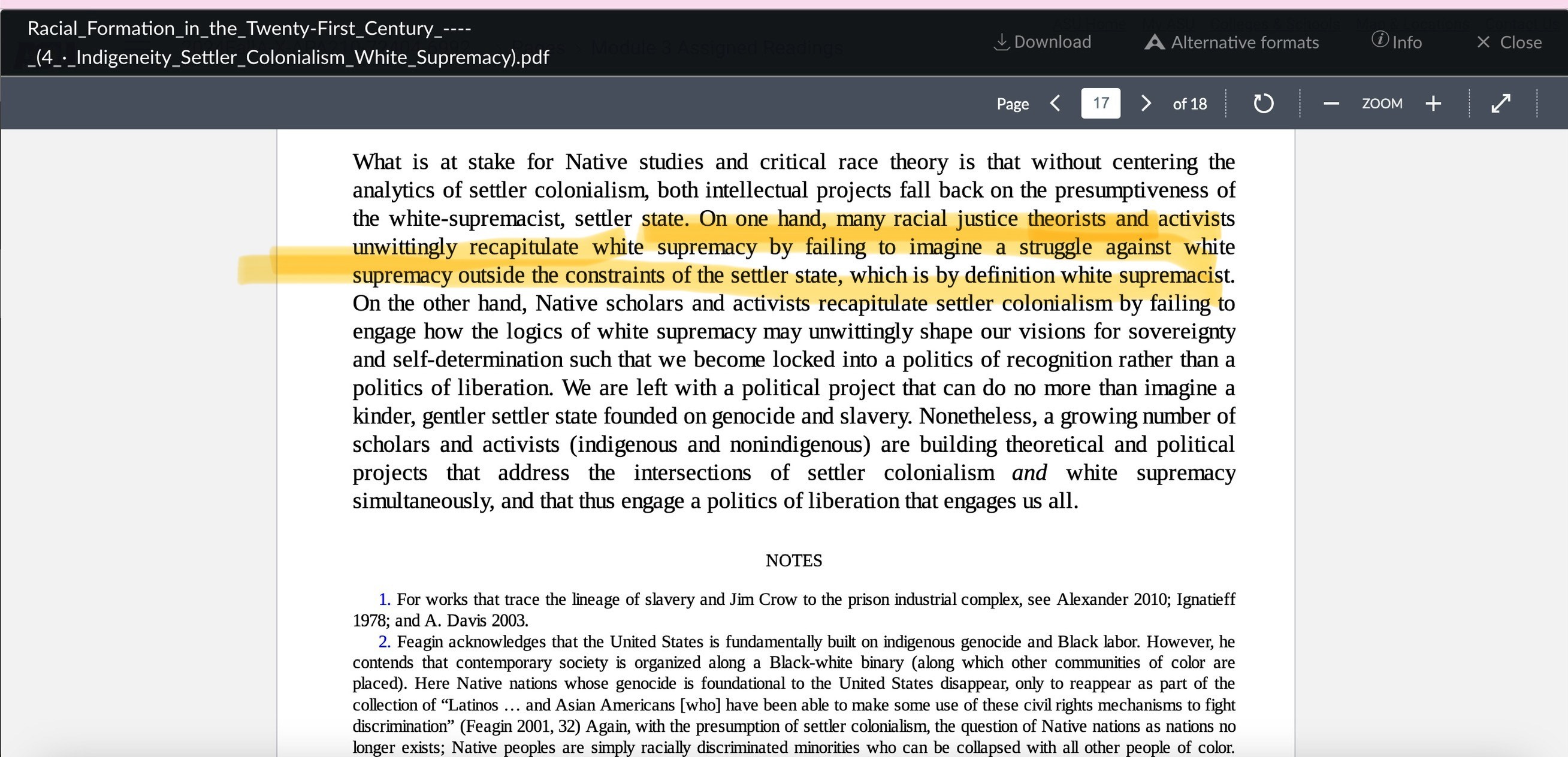
Task: Click the NOTES heading
Action: coord(794,561)
